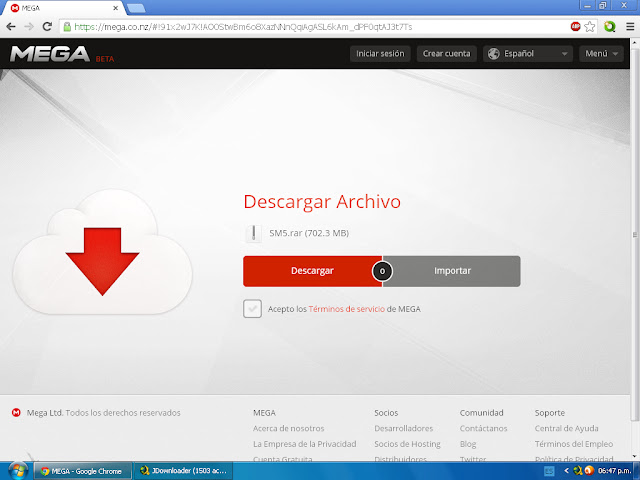Open the Español language dropdown
This screenshot has height=480, width=640.
coord(527,53)
